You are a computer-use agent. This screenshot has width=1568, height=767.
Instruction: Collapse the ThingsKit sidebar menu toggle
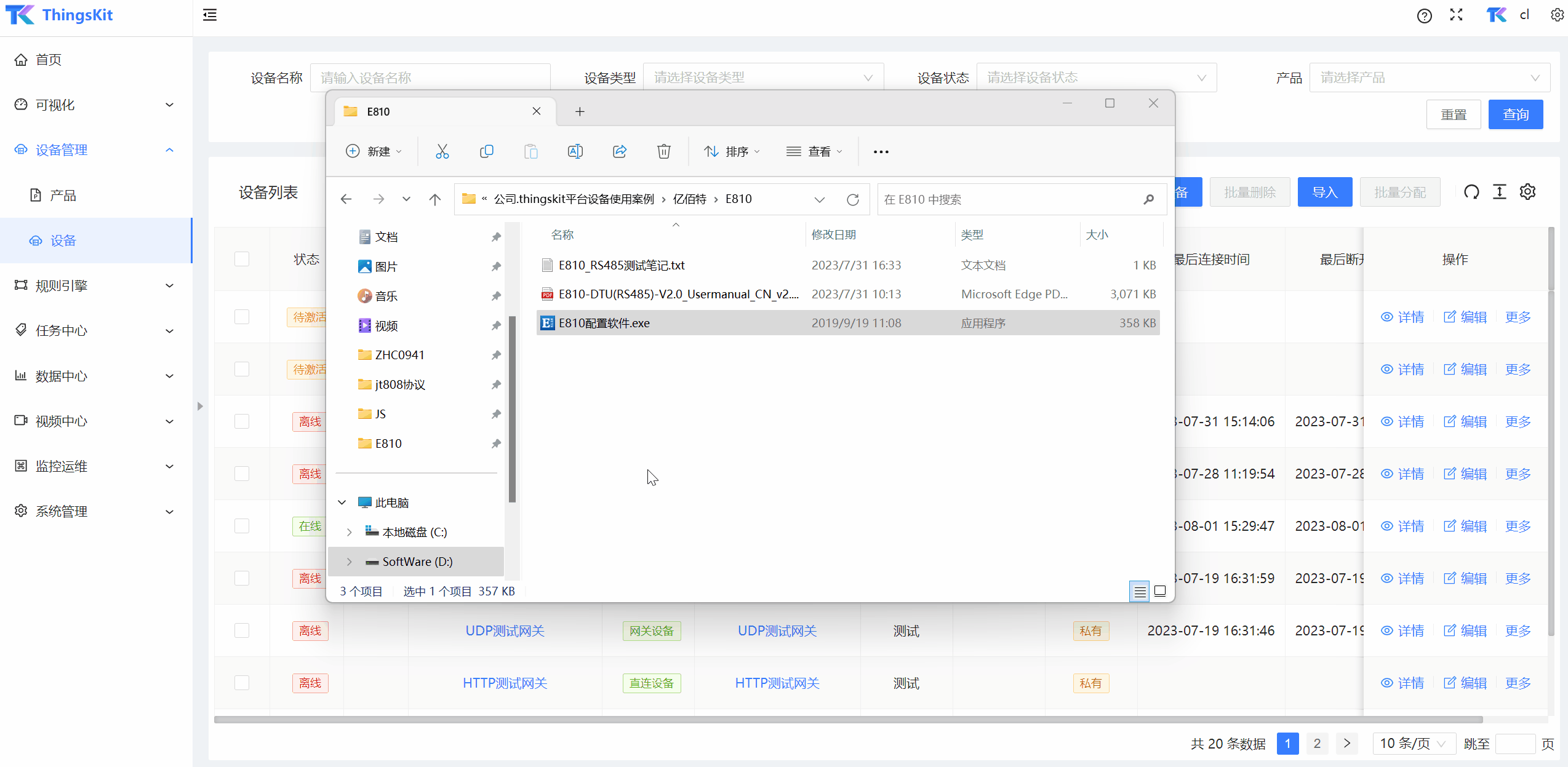coord(210,15)
